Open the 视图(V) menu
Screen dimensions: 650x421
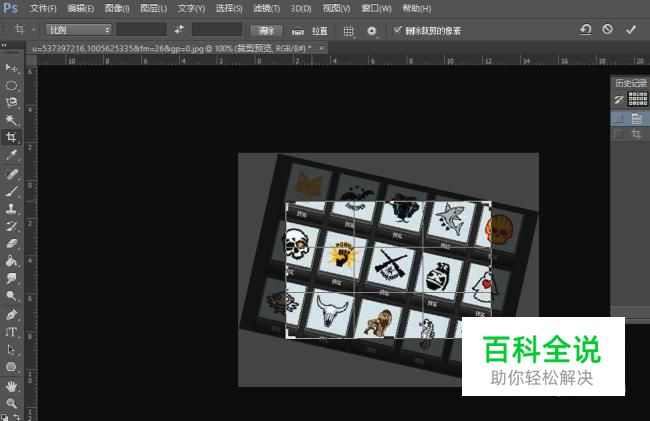336,9
